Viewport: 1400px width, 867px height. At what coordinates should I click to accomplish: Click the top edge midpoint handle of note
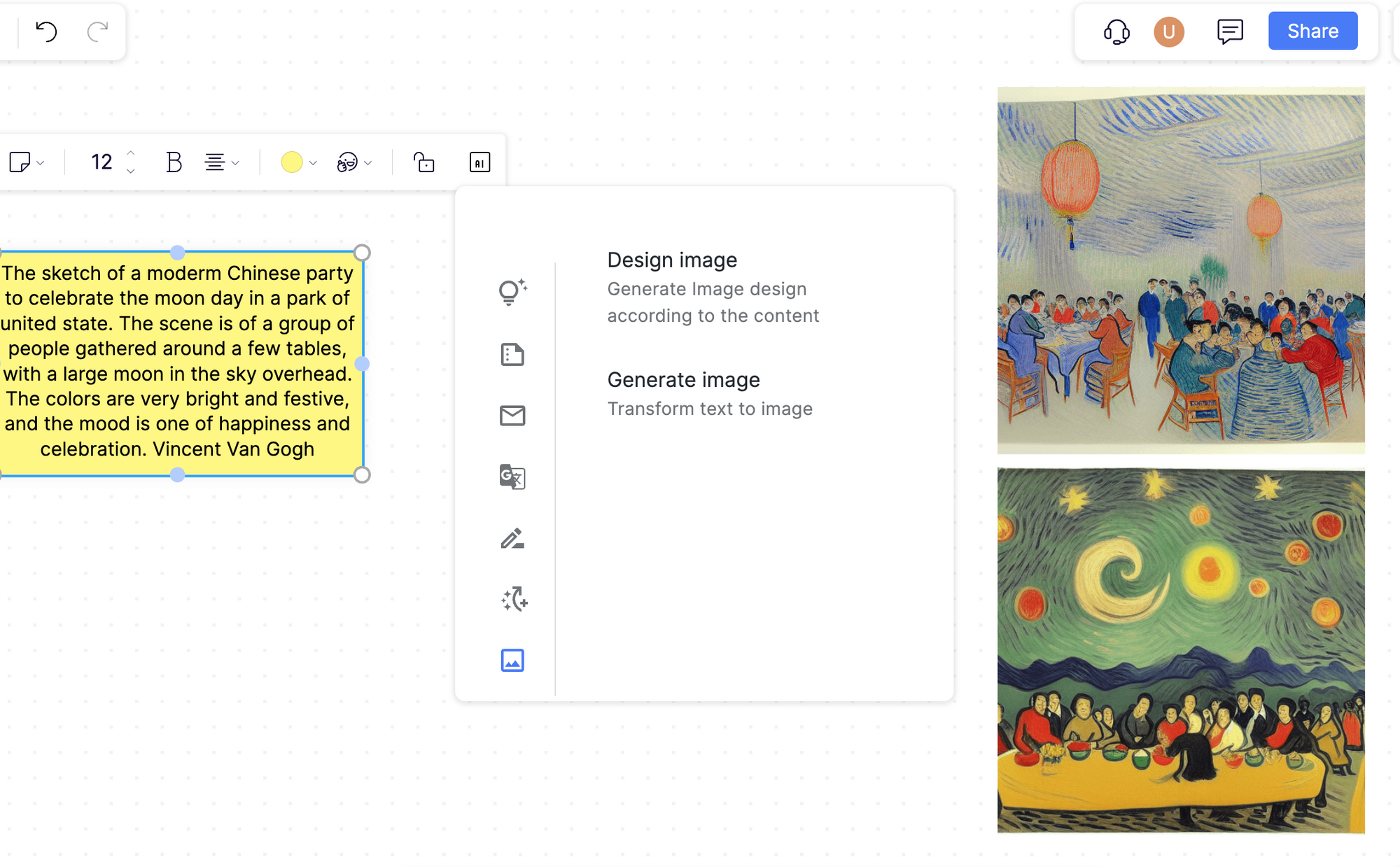(178, 252)
